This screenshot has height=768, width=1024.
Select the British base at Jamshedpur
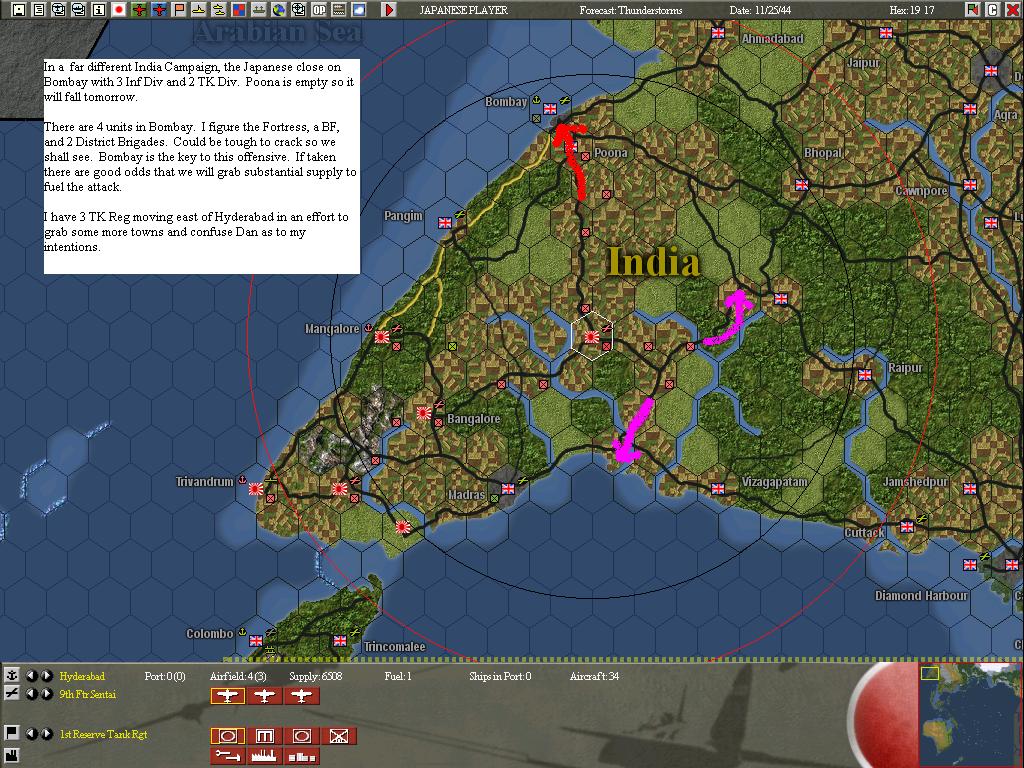(970, 488)
